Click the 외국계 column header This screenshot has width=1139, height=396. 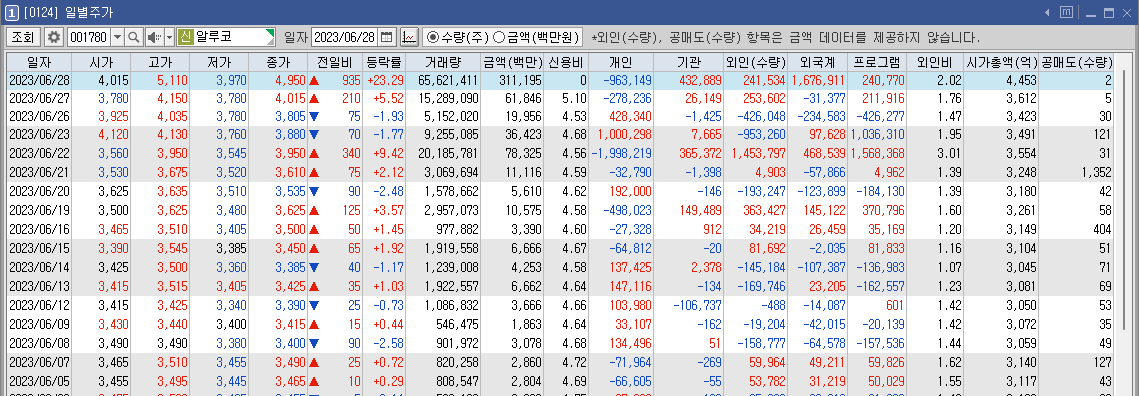click(817, 62)
